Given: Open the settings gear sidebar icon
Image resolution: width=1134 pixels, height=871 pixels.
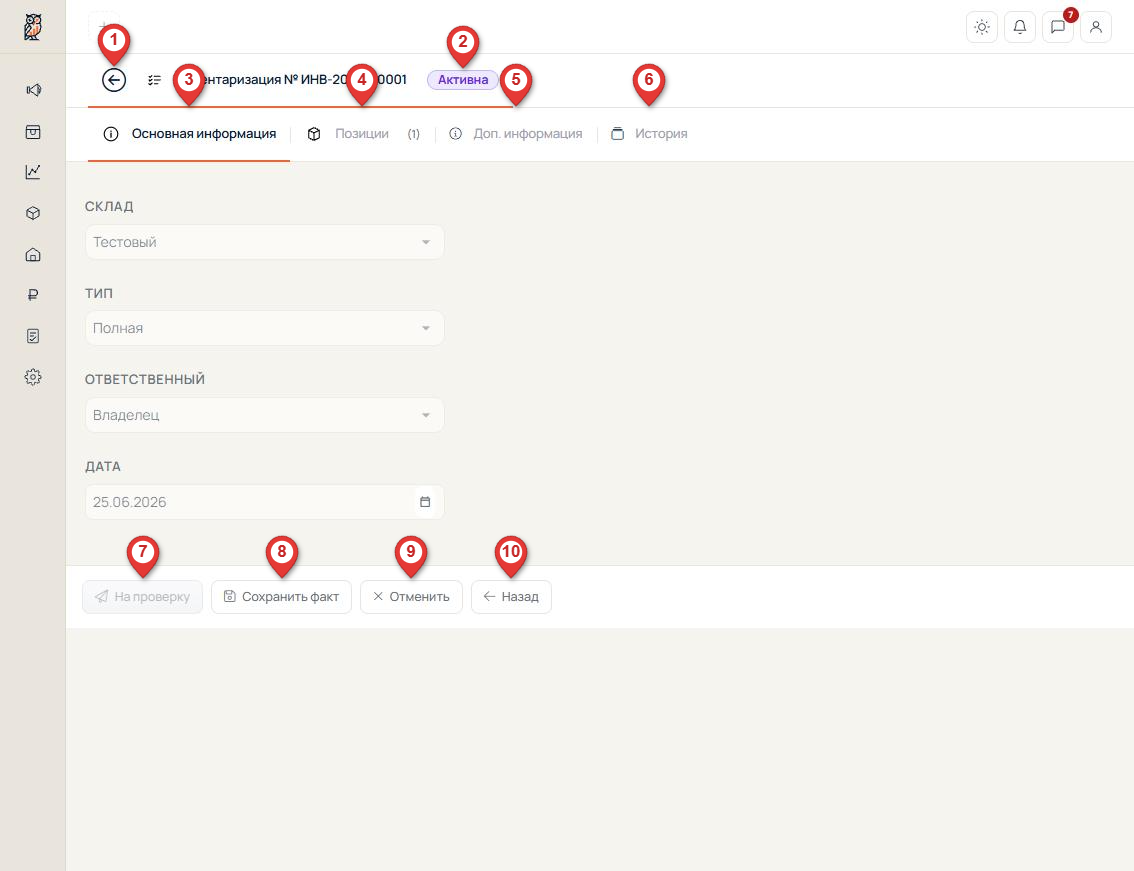Looking at the screenshot, I should pos(33,377).
